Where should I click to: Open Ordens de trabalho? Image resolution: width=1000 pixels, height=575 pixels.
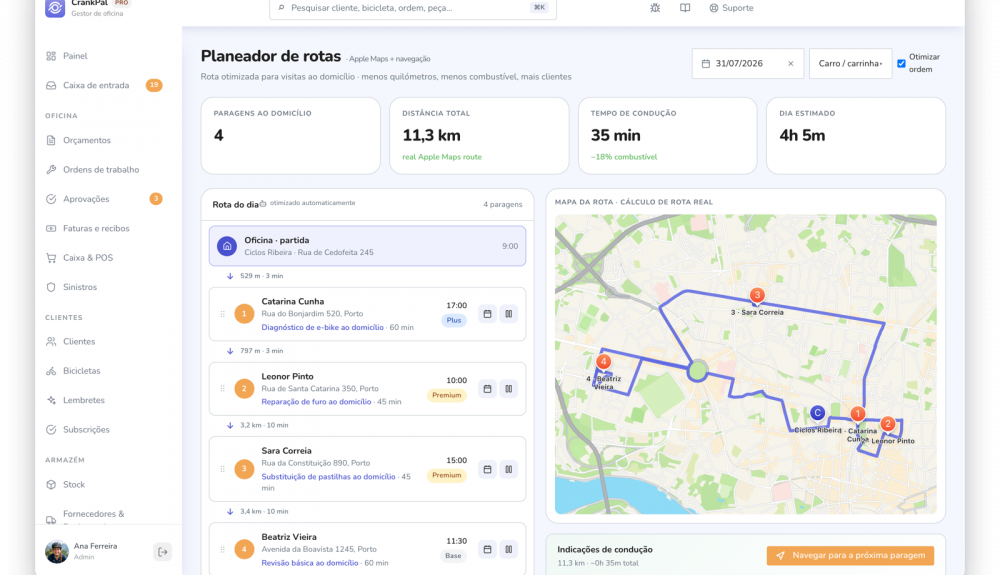click(x=101, y=170)
